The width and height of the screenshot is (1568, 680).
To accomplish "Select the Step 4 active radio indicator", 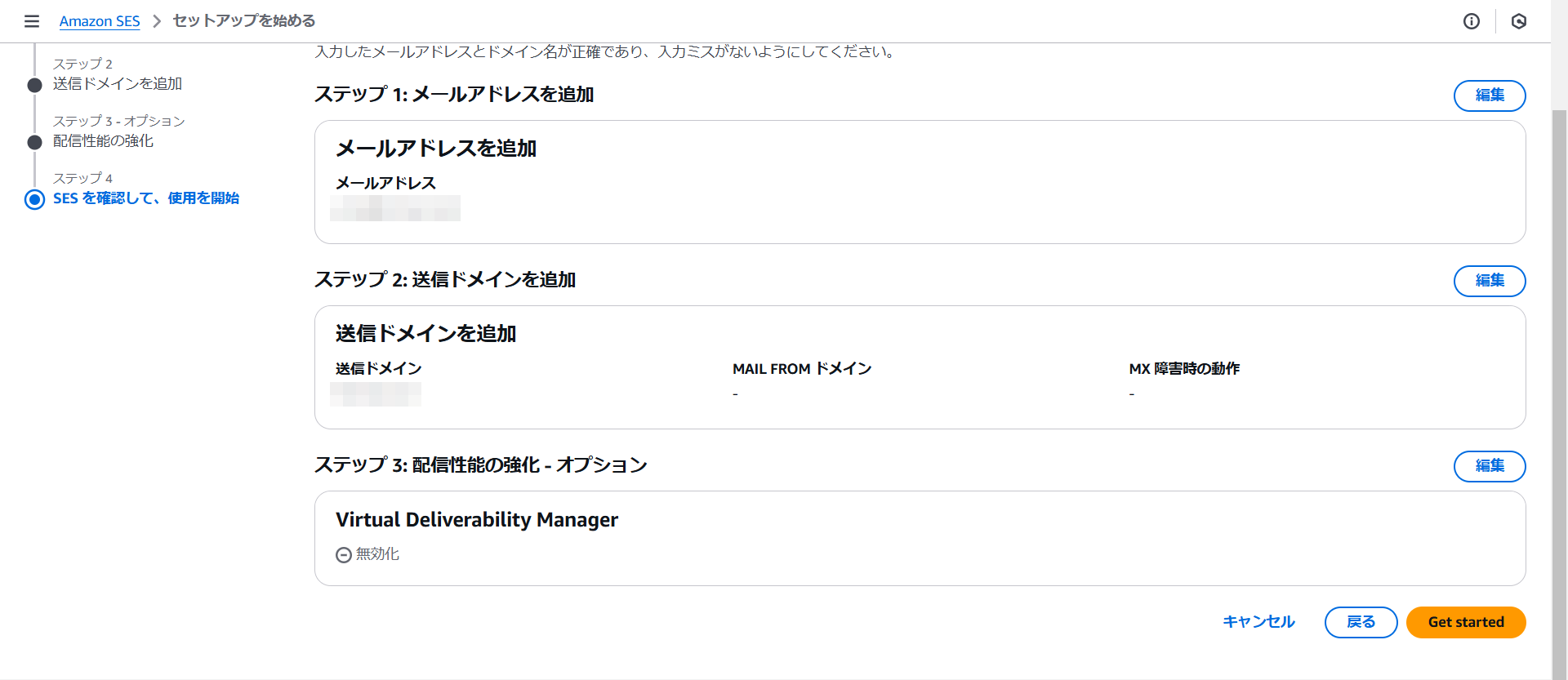I will point(34,199).
